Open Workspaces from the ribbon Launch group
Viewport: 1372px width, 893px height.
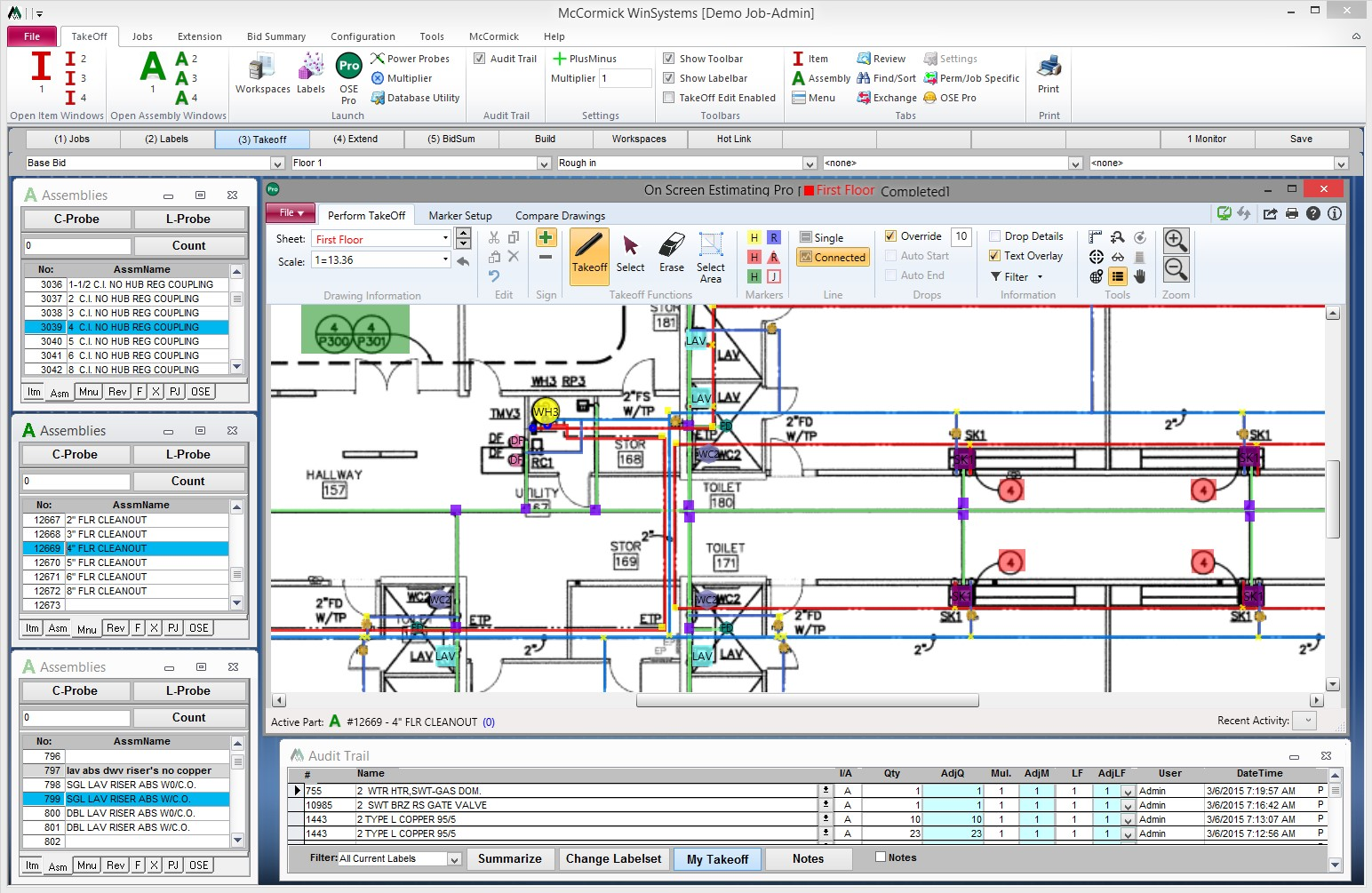tap(262, 73)
